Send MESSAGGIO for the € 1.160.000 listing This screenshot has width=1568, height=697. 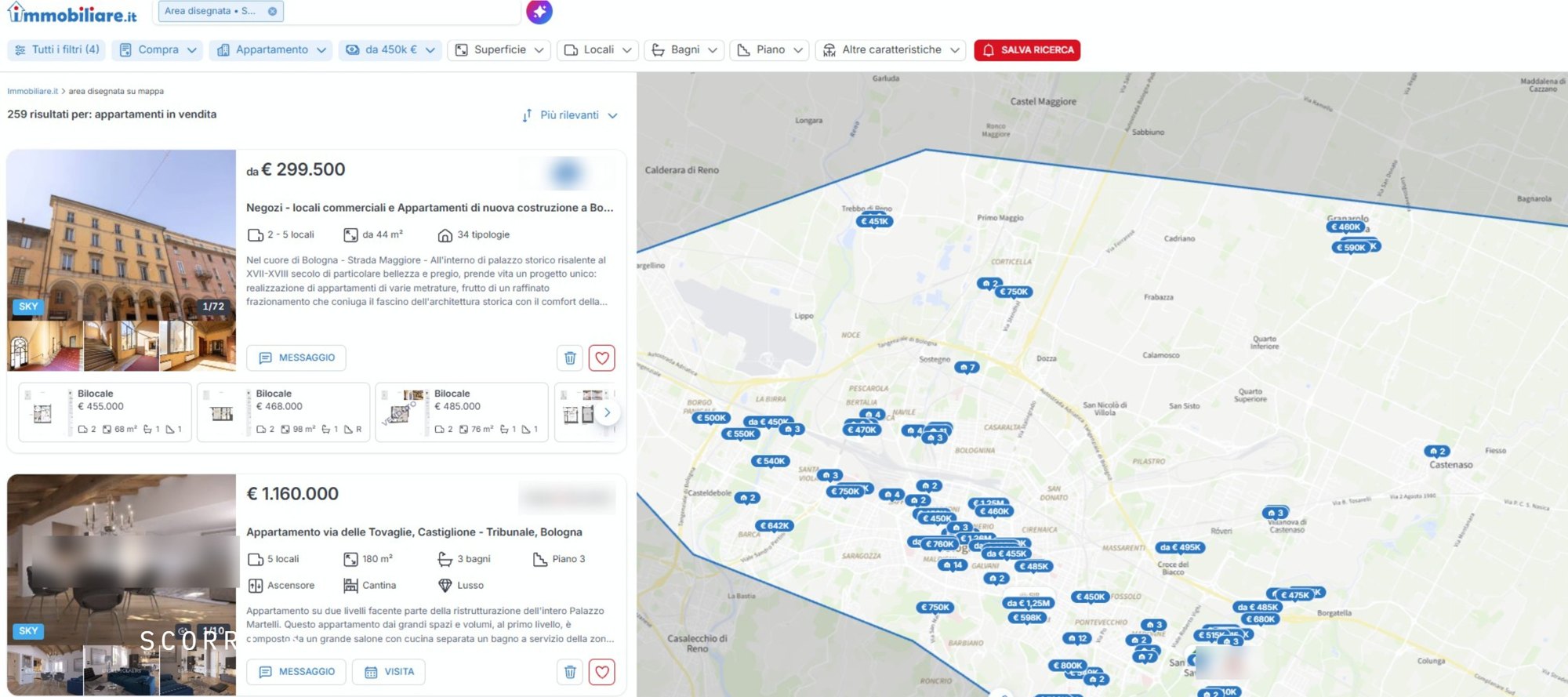296,672
